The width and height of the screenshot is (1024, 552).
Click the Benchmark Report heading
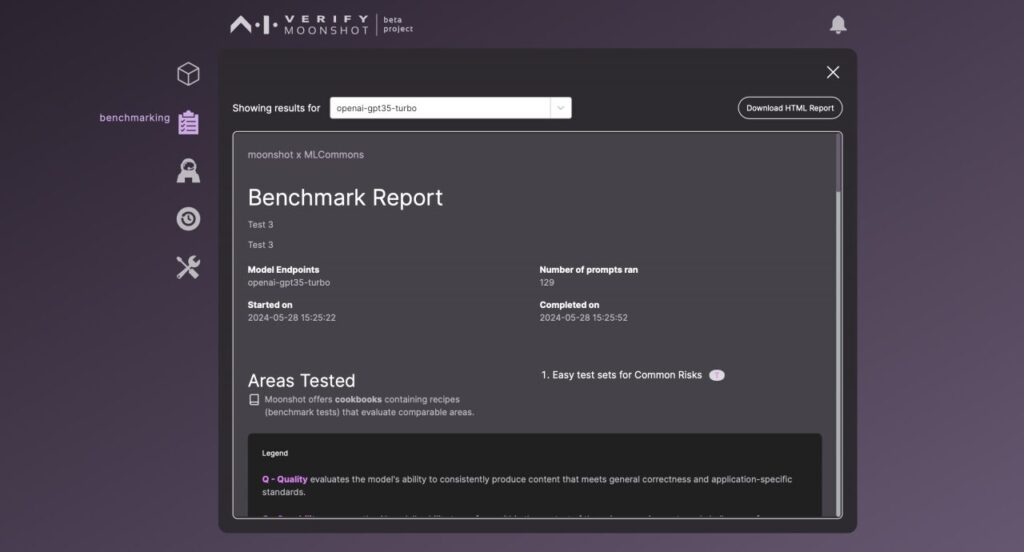pyautogui.click(x=345, y=197)
